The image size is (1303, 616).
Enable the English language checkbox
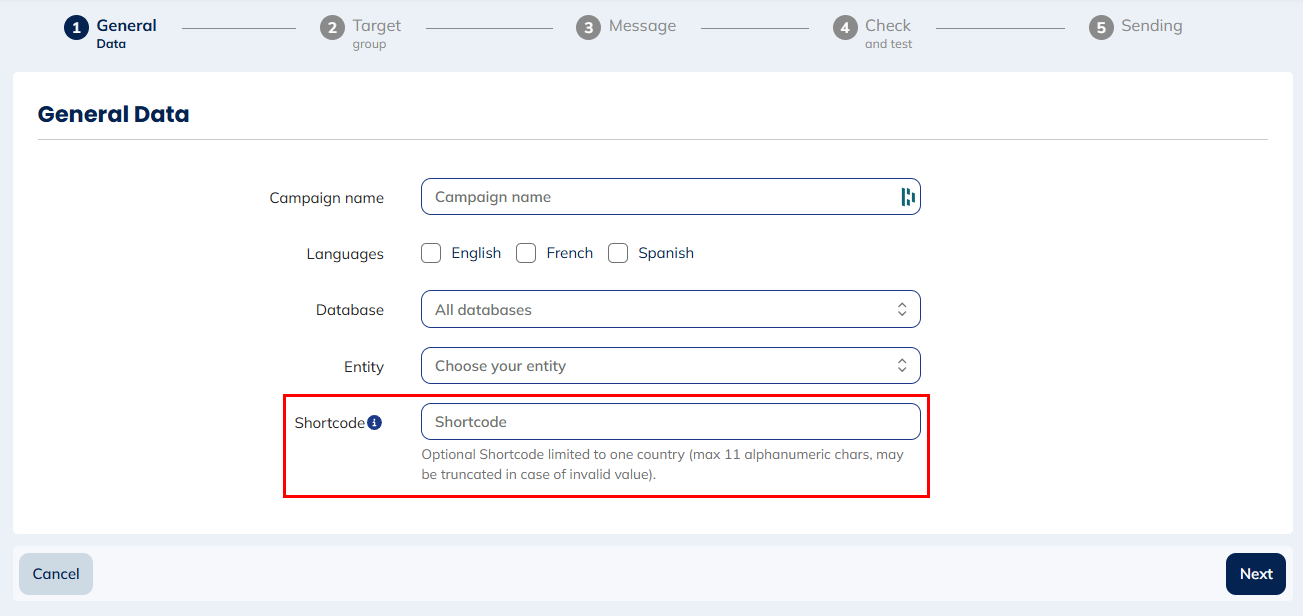[x=431, y=253]
